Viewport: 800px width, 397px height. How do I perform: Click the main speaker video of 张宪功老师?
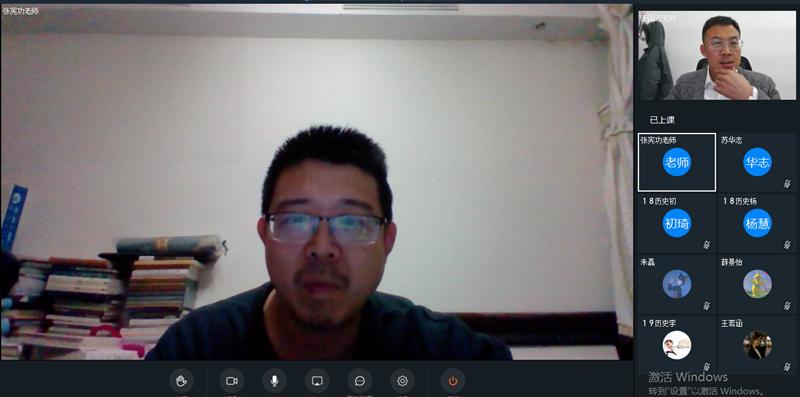tap(316, 182)
